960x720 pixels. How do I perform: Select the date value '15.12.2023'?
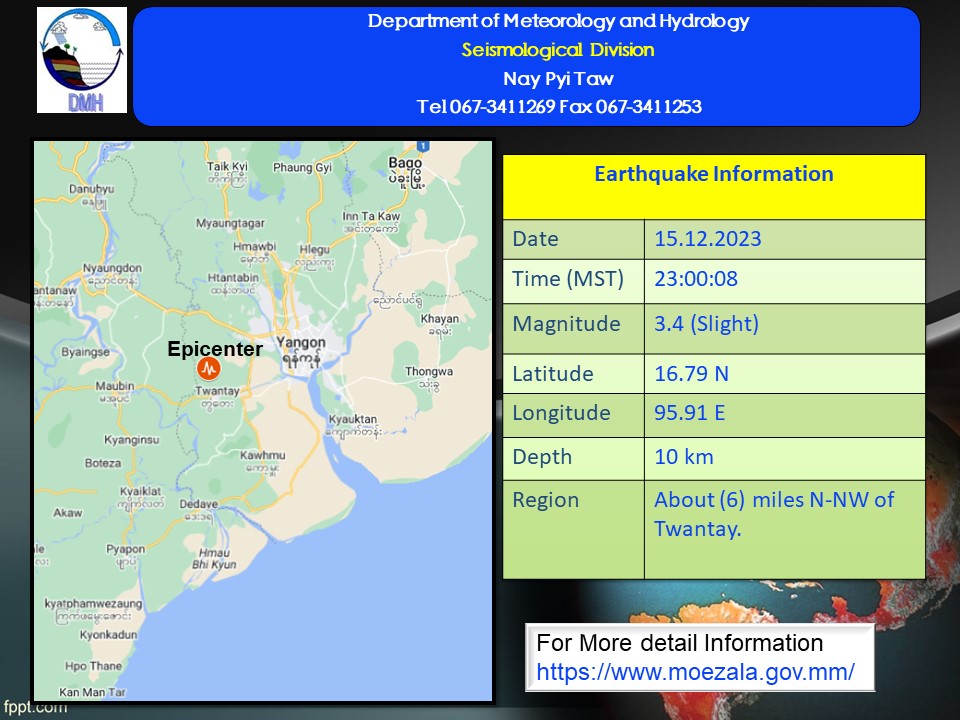tap(708, 239)
